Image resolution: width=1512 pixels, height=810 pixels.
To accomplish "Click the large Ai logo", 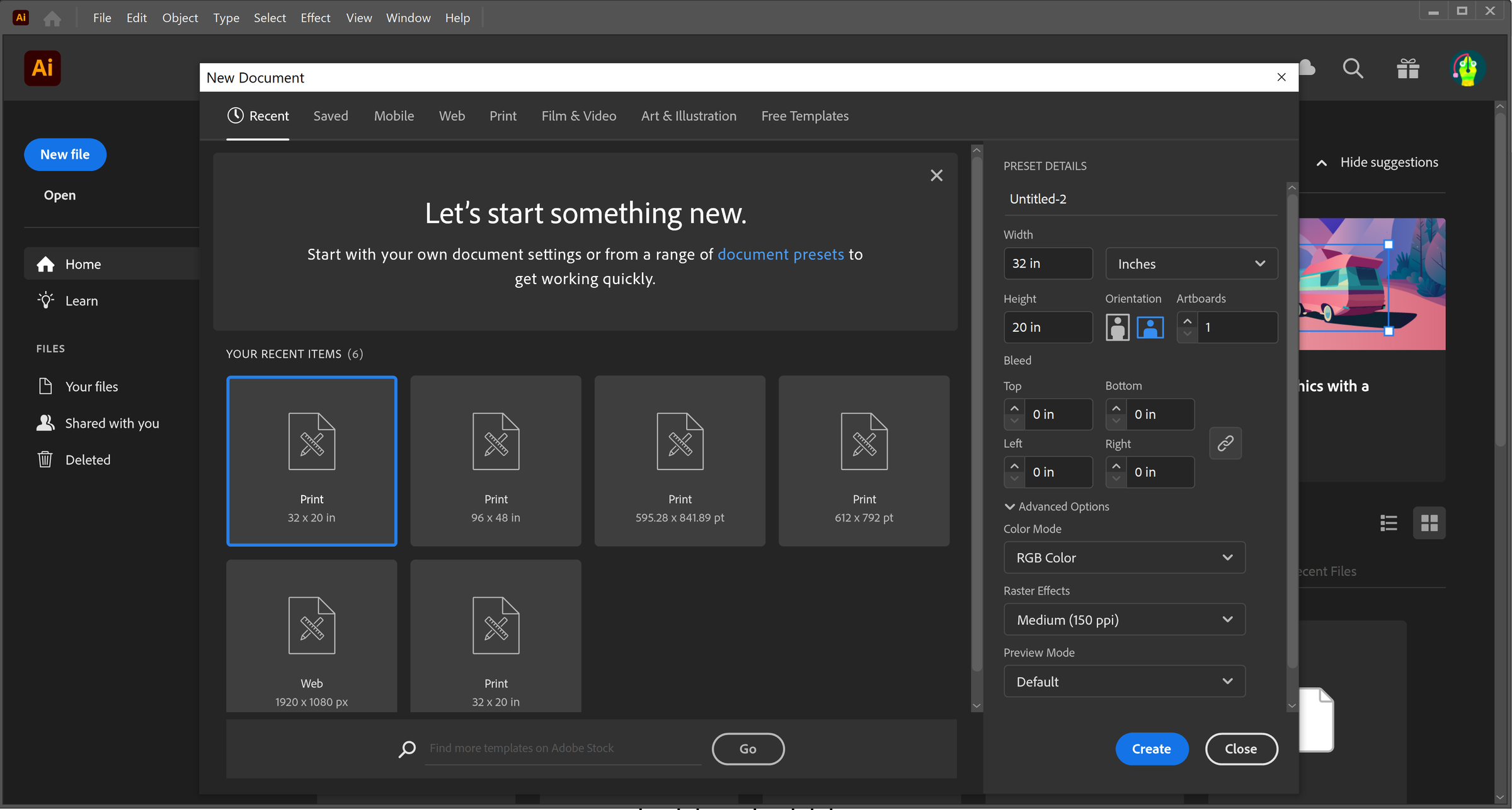I will click(42, 68).
